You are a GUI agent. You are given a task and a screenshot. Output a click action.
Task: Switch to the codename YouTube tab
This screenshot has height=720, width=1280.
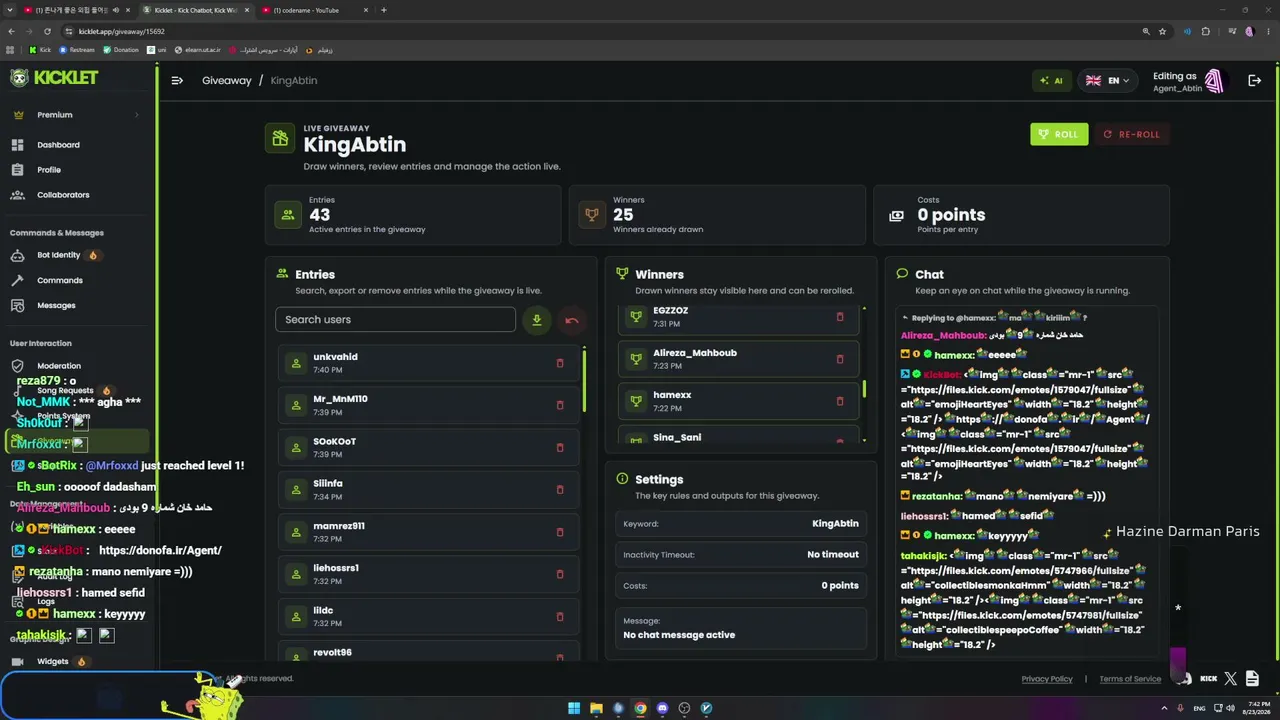click(x=315, y=10)
